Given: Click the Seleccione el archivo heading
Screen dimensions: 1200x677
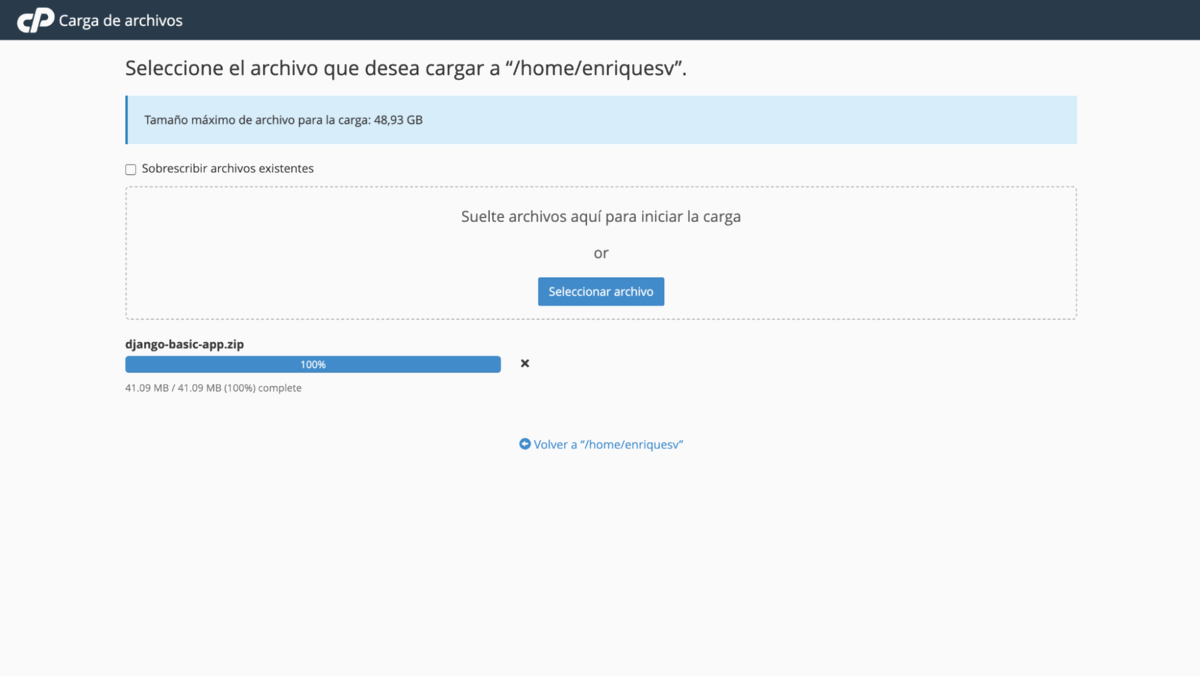Looking at the screenshot, I should click(406, 69).
